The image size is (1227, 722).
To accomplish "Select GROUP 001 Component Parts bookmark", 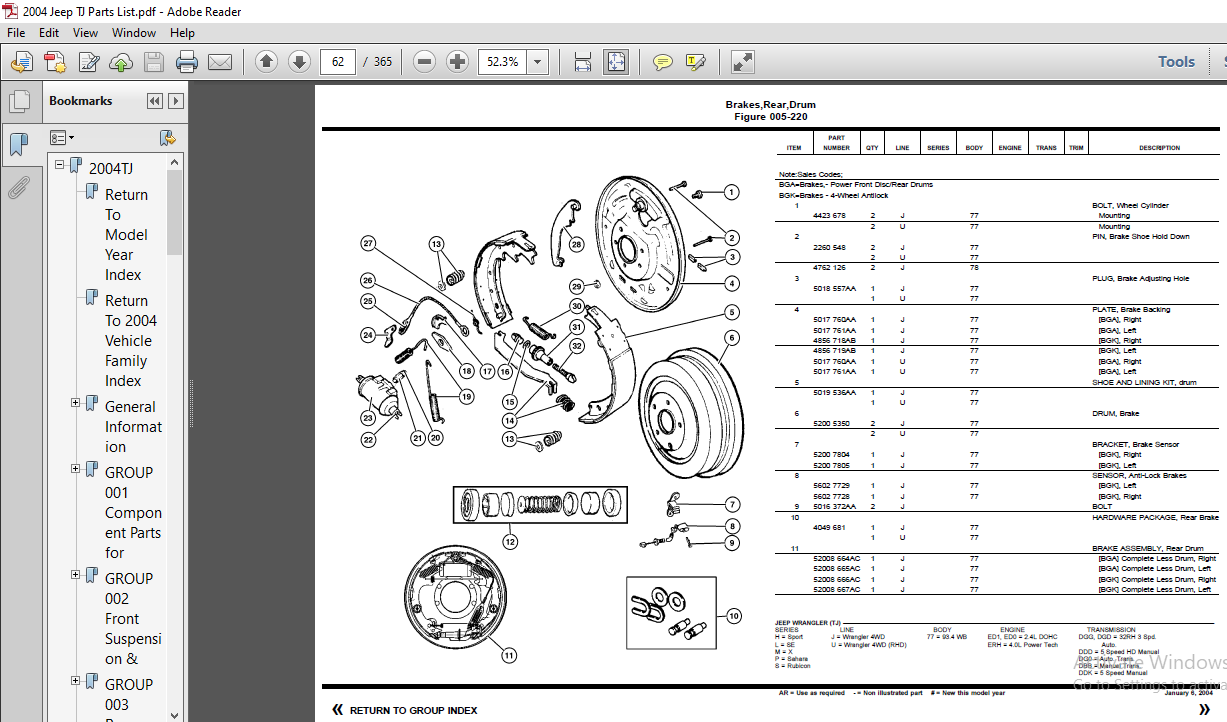I will tap(133, 513).
